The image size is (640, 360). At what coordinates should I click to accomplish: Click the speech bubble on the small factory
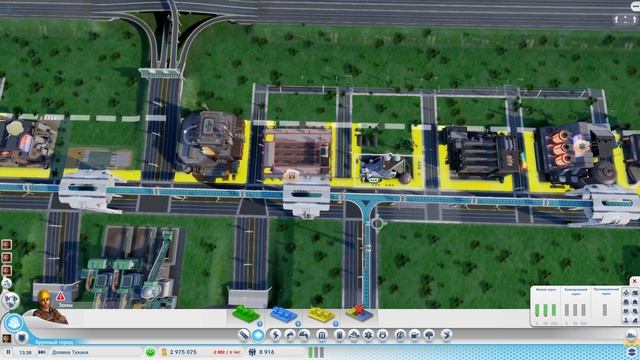[x=373, y=180]
